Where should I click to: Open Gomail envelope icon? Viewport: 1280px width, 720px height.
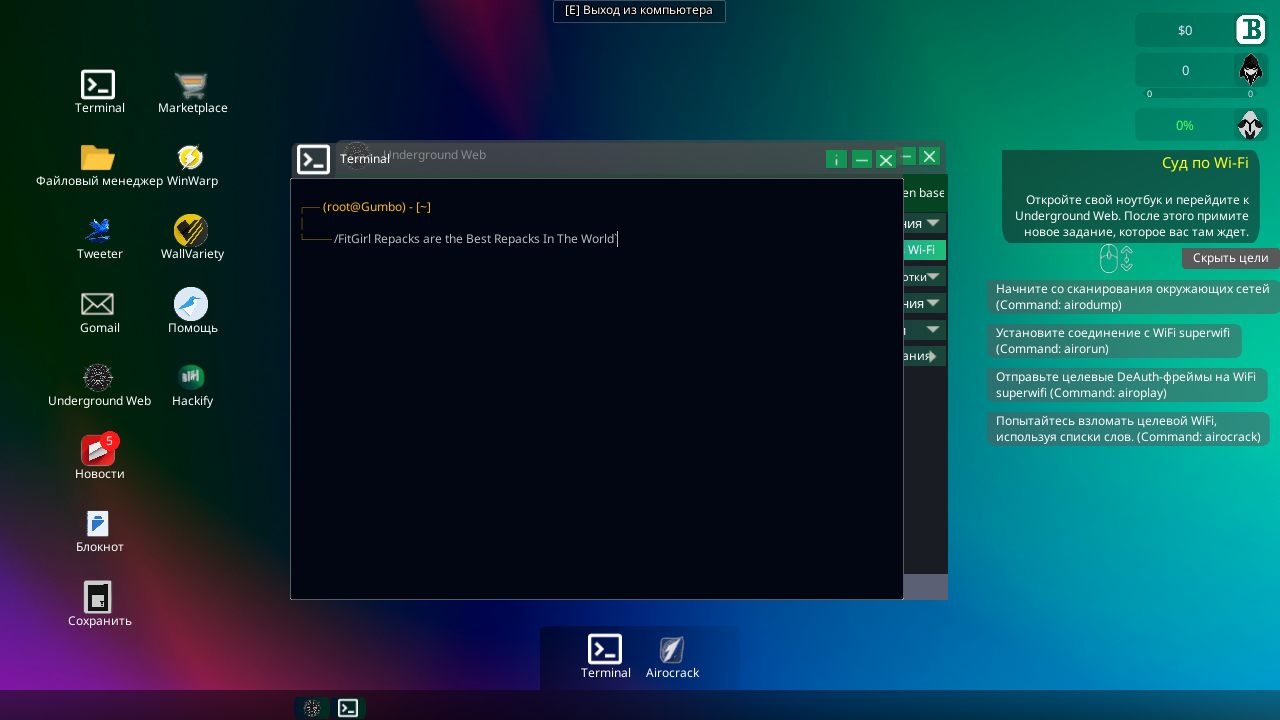pyautogui.click(x=98, y=304)
